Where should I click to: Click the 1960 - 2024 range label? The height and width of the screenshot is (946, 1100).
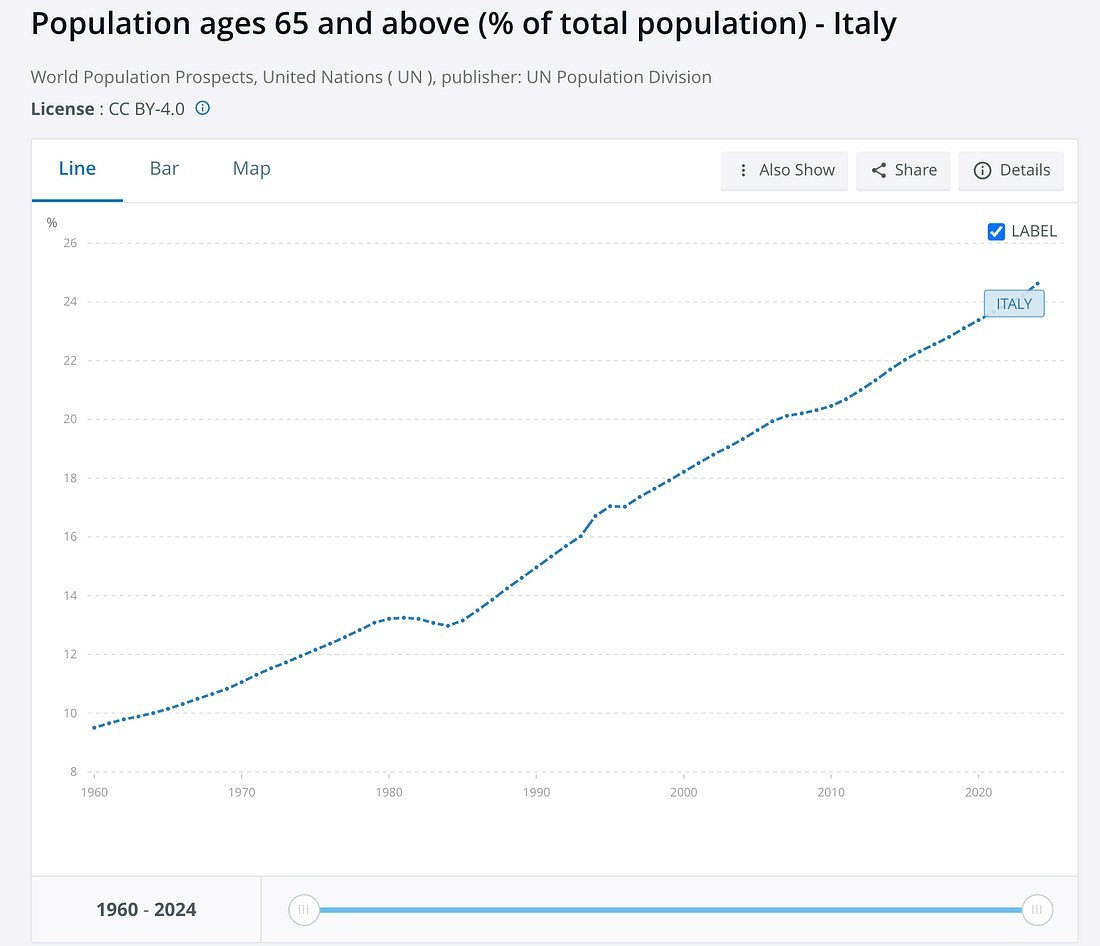tap(146, 910)
